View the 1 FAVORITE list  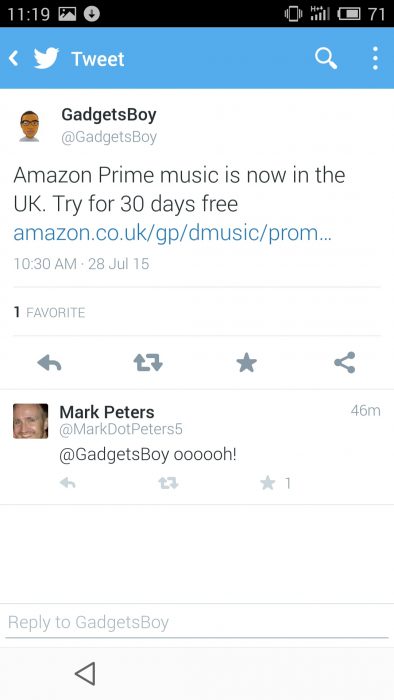coord(49,312)
